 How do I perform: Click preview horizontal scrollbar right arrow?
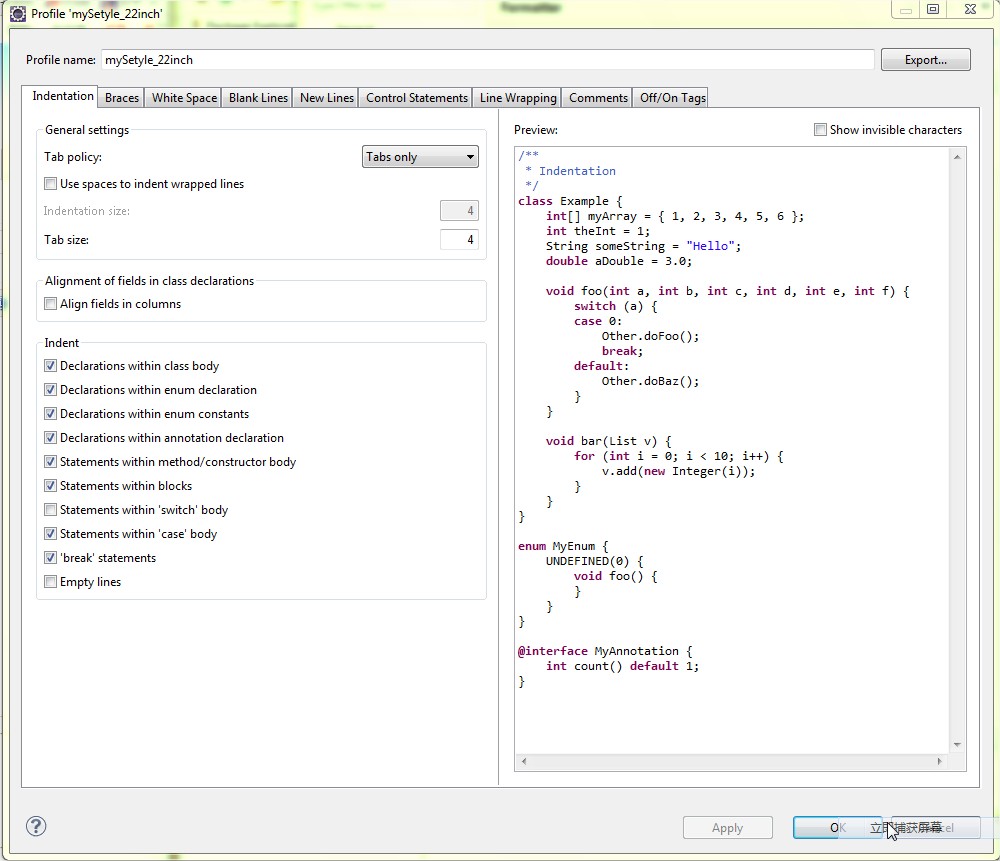click(x=939, y=761)
